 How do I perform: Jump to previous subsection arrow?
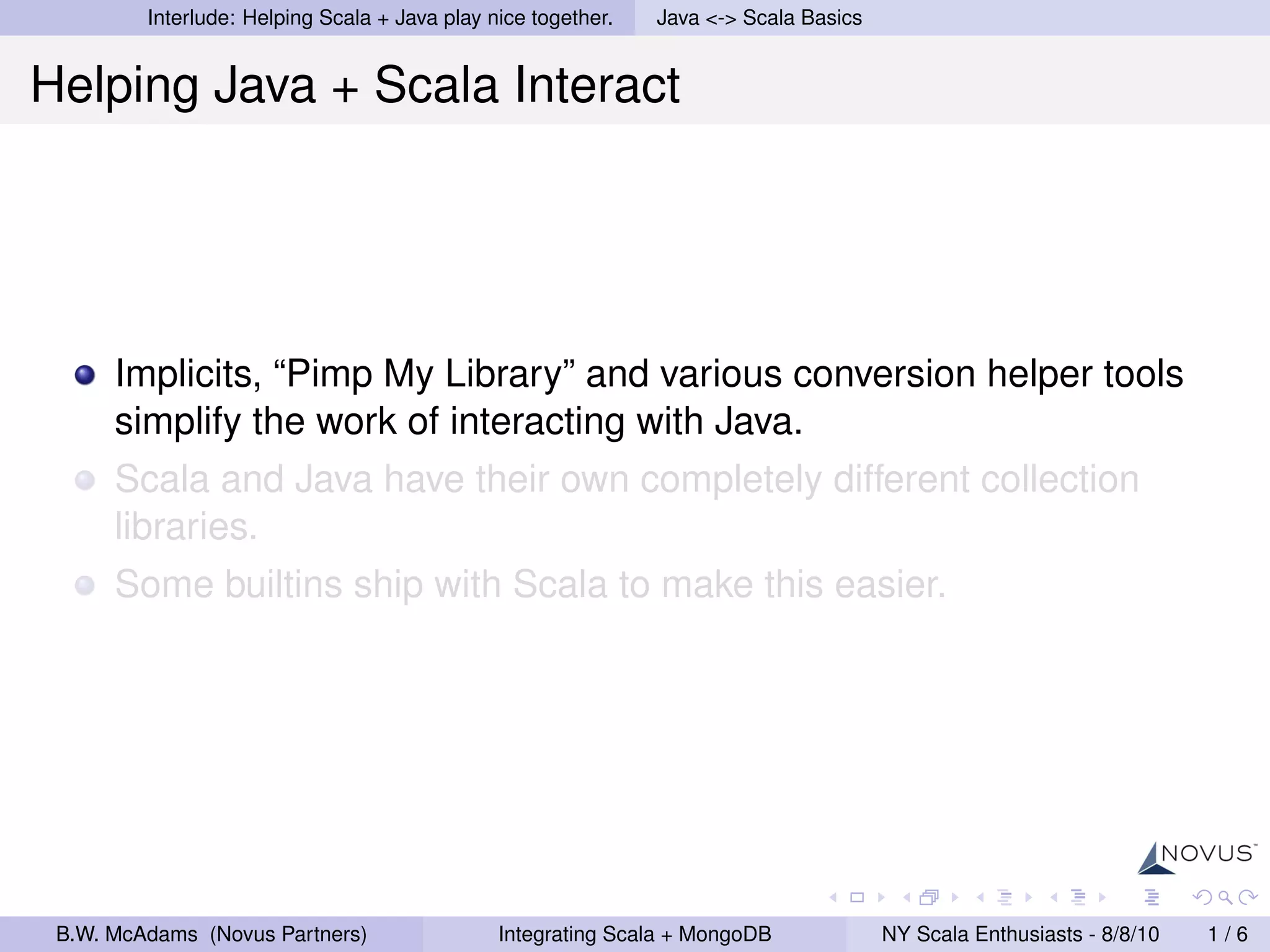(980, 897)
